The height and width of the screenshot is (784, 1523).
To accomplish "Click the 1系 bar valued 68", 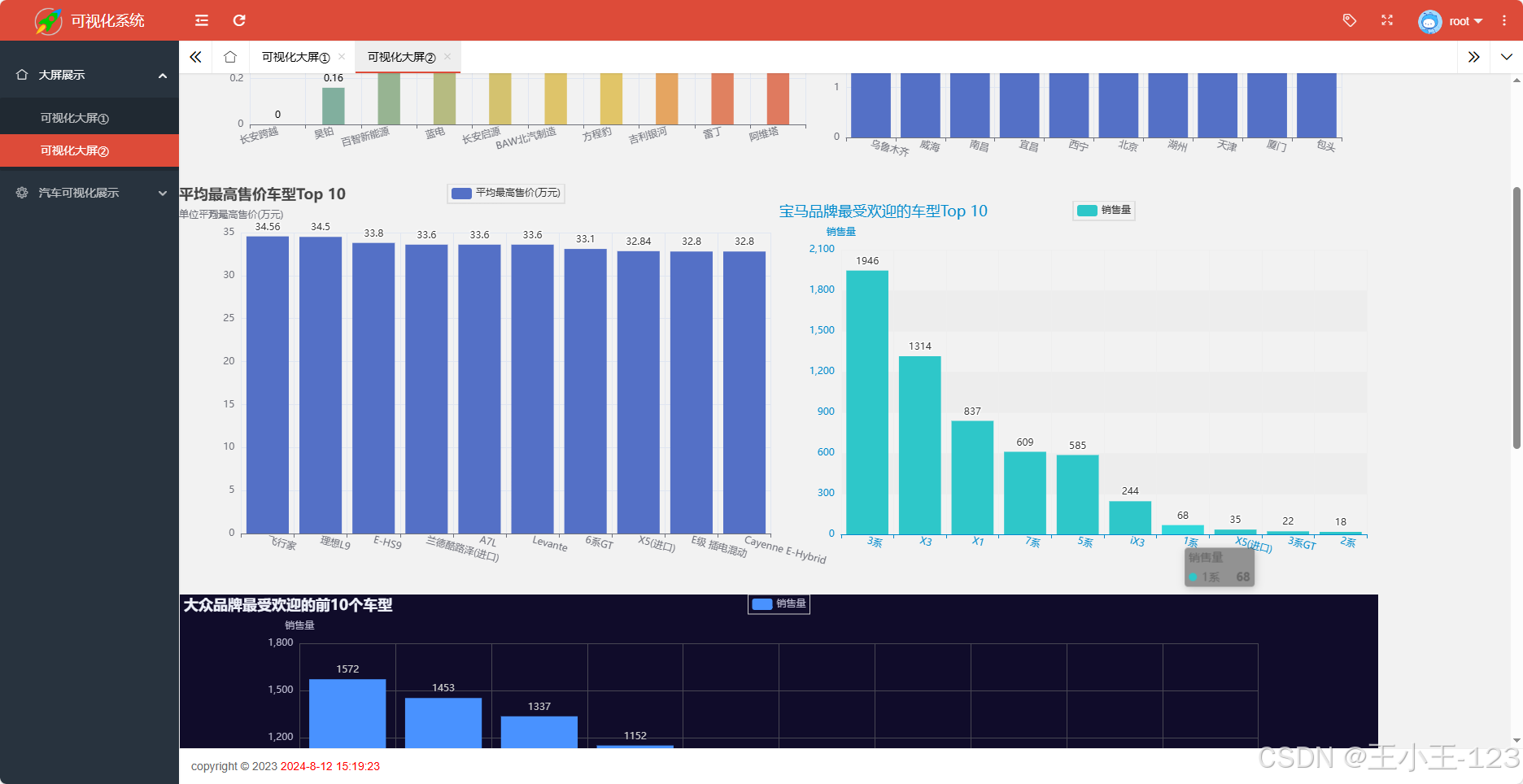I will click(x=1183, y=529).
